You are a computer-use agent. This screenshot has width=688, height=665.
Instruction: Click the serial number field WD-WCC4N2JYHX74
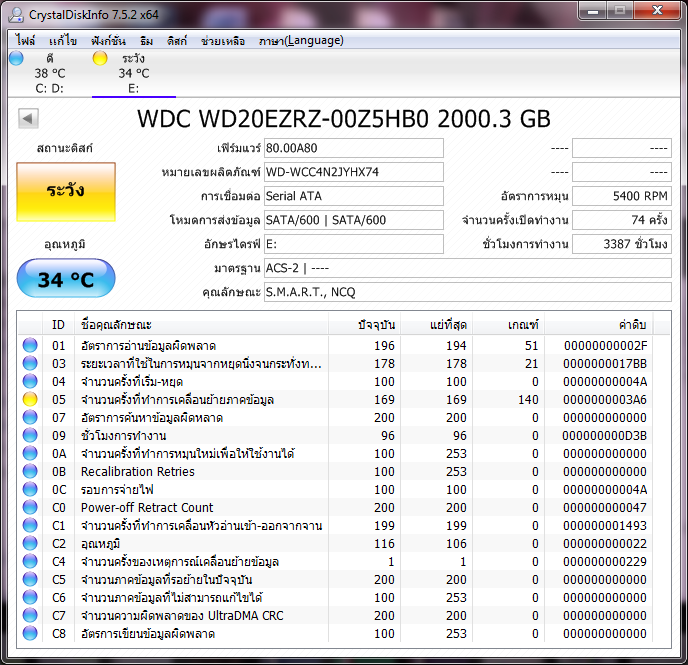coord(354,172)
